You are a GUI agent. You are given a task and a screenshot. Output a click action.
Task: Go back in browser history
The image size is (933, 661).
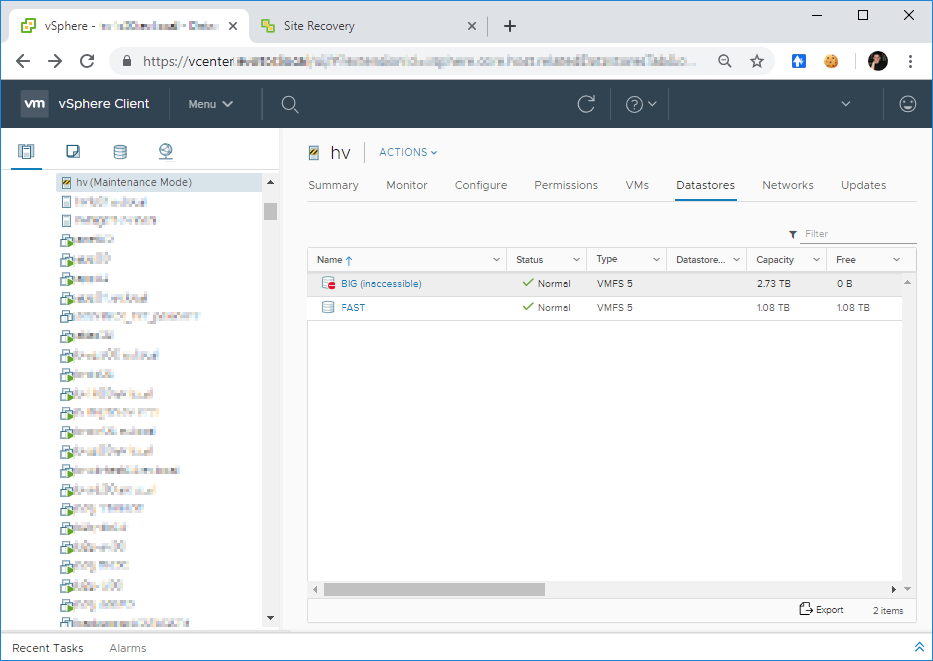pyautogui.click(x=23, y=61)
